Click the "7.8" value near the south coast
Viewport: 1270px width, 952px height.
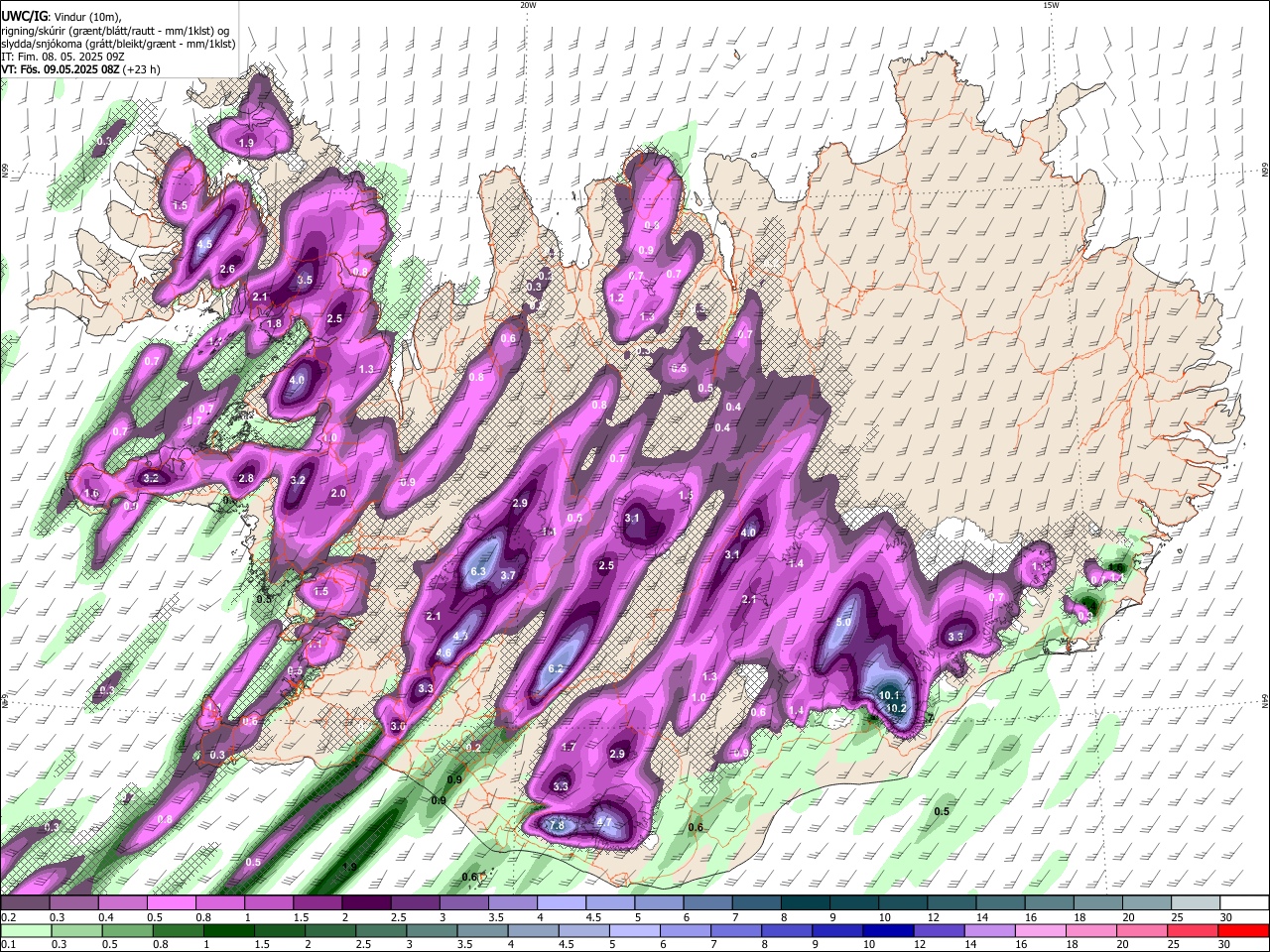point(557,825)
